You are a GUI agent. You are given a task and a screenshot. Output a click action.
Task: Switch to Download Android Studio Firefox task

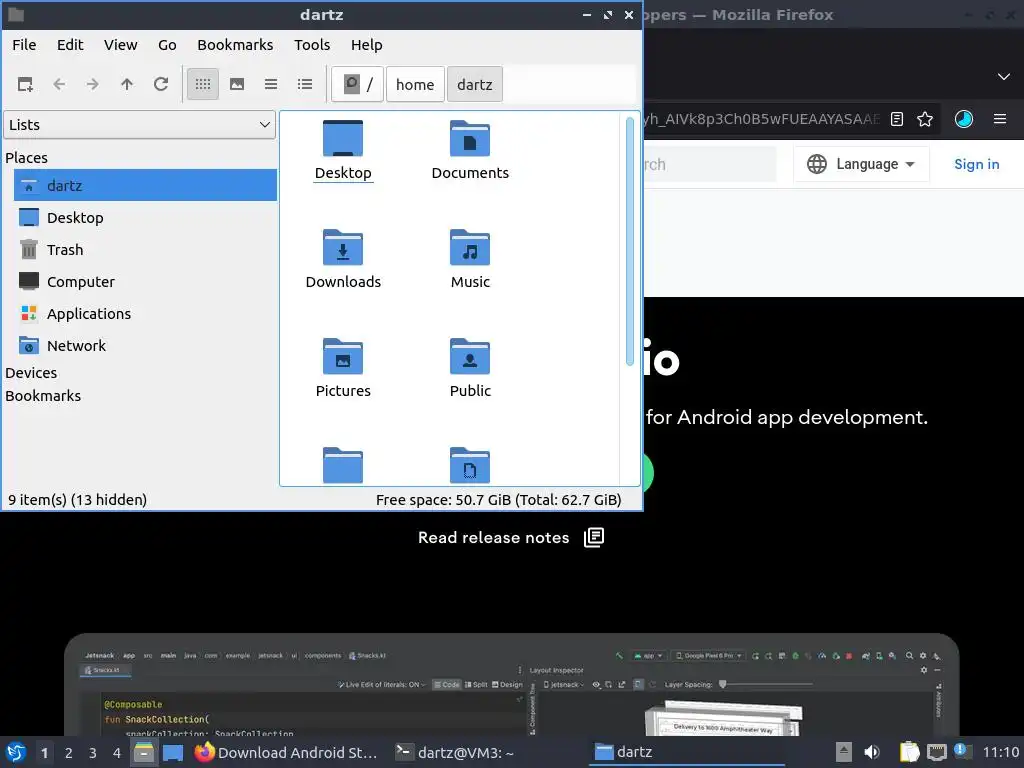click(x=287, y=752)
